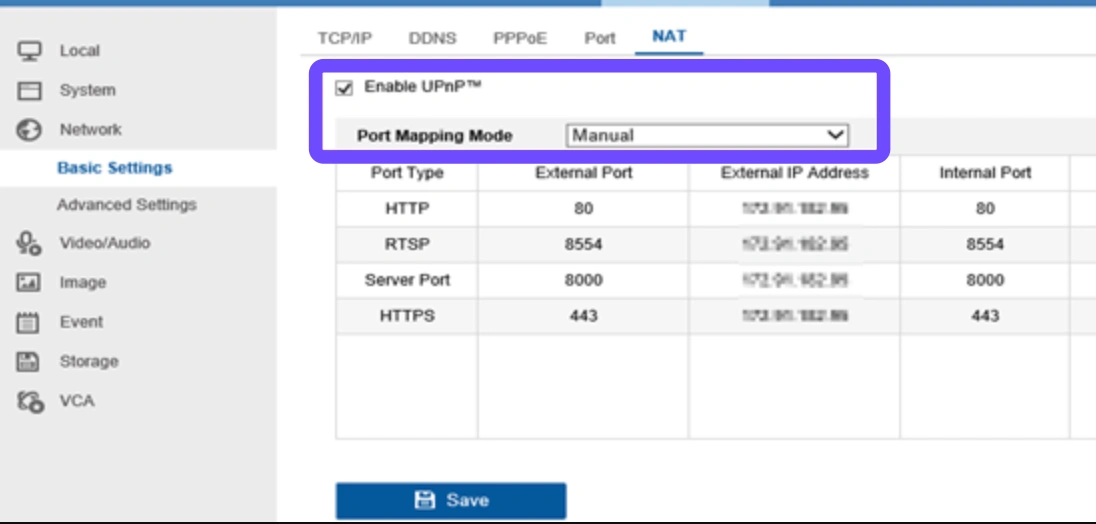The width and height of the screenshot is (1096, 524).
Task: Click the System window icon
Action: pos(29,91)
